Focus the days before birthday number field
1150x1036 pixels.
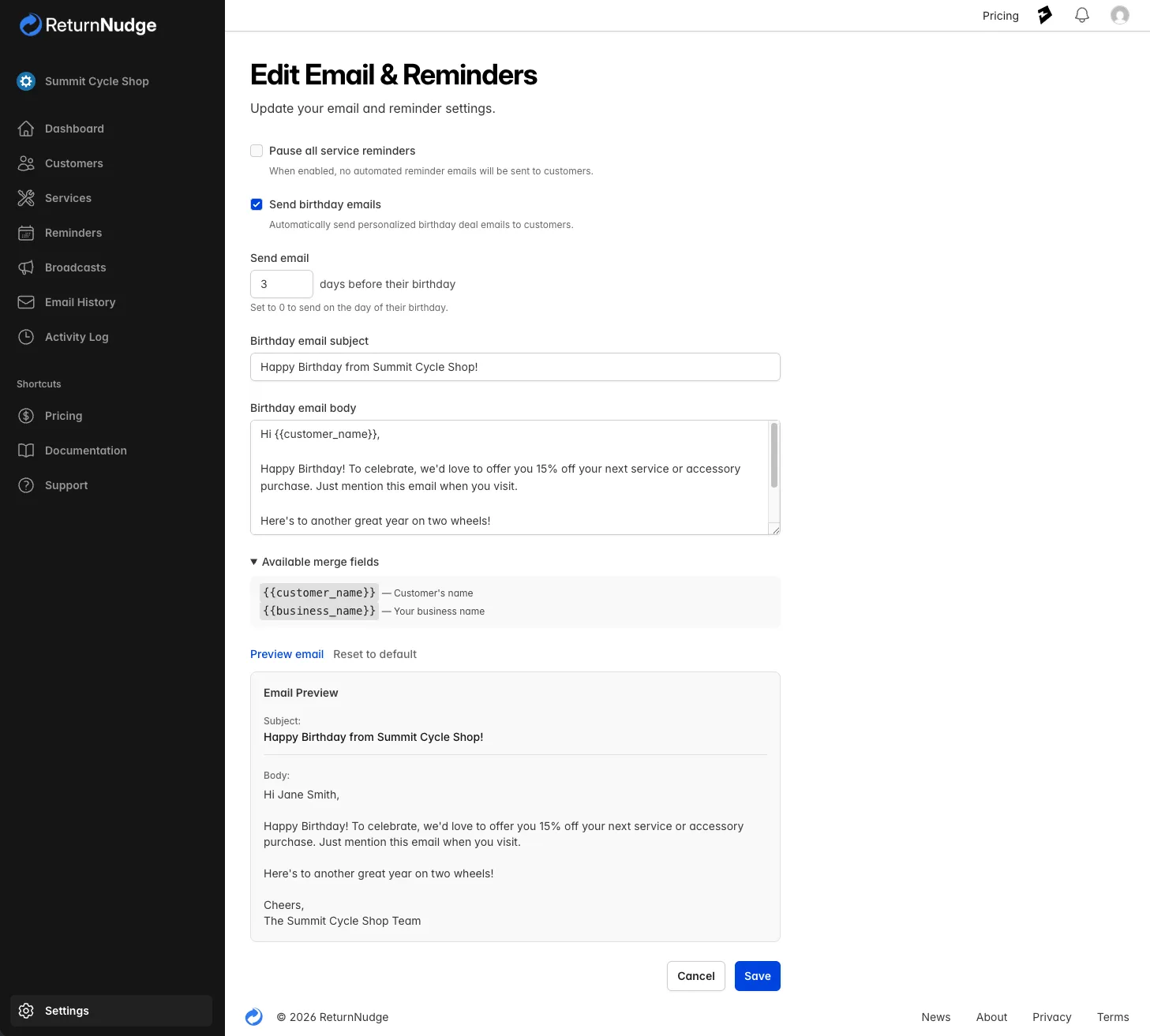tap(281, 284)
